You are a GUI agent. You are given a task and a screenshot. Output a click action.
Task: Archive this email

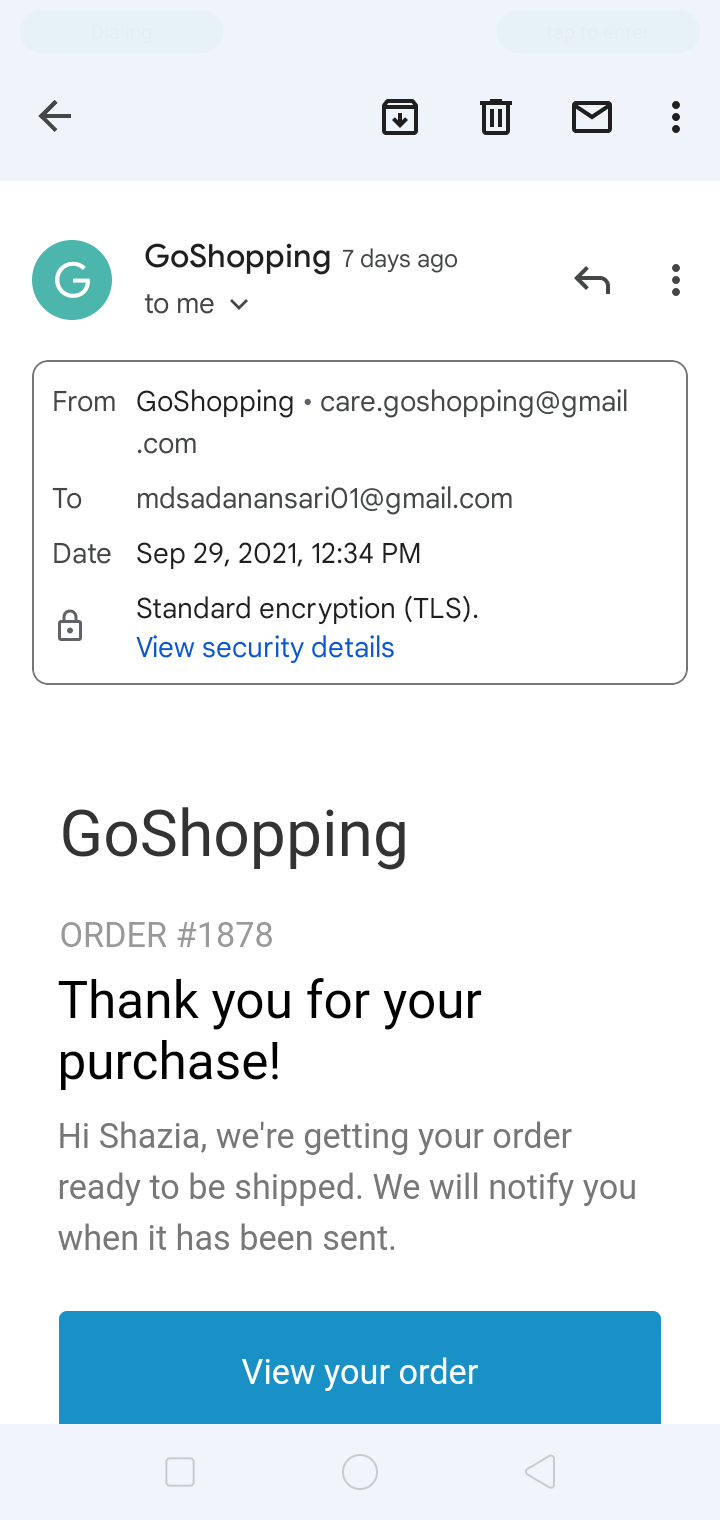[x=400, y=117]
